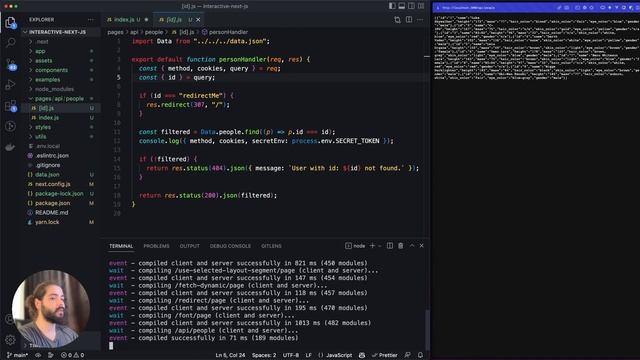Expand the styles folder

point(43,127)
